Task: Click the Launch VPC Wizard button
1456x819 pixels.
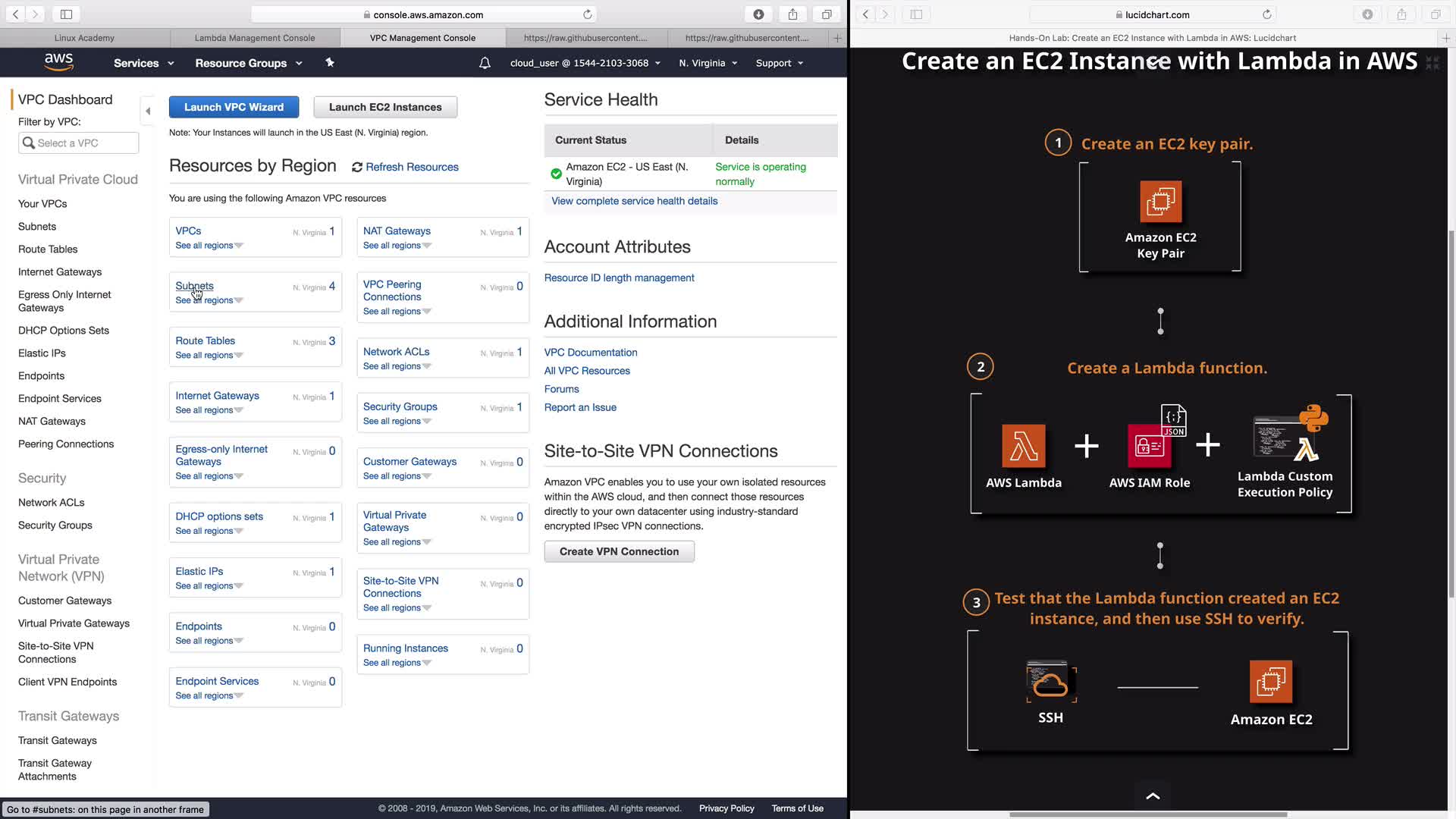Action: tap(234, 107)
